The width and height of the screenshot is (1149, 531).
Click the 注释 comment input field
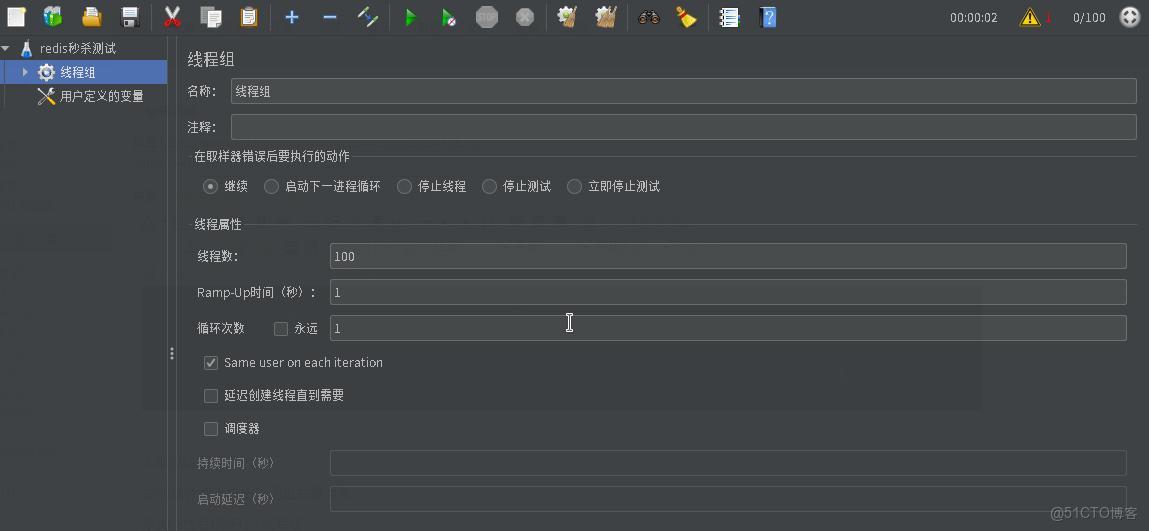[x=684, y=127]
